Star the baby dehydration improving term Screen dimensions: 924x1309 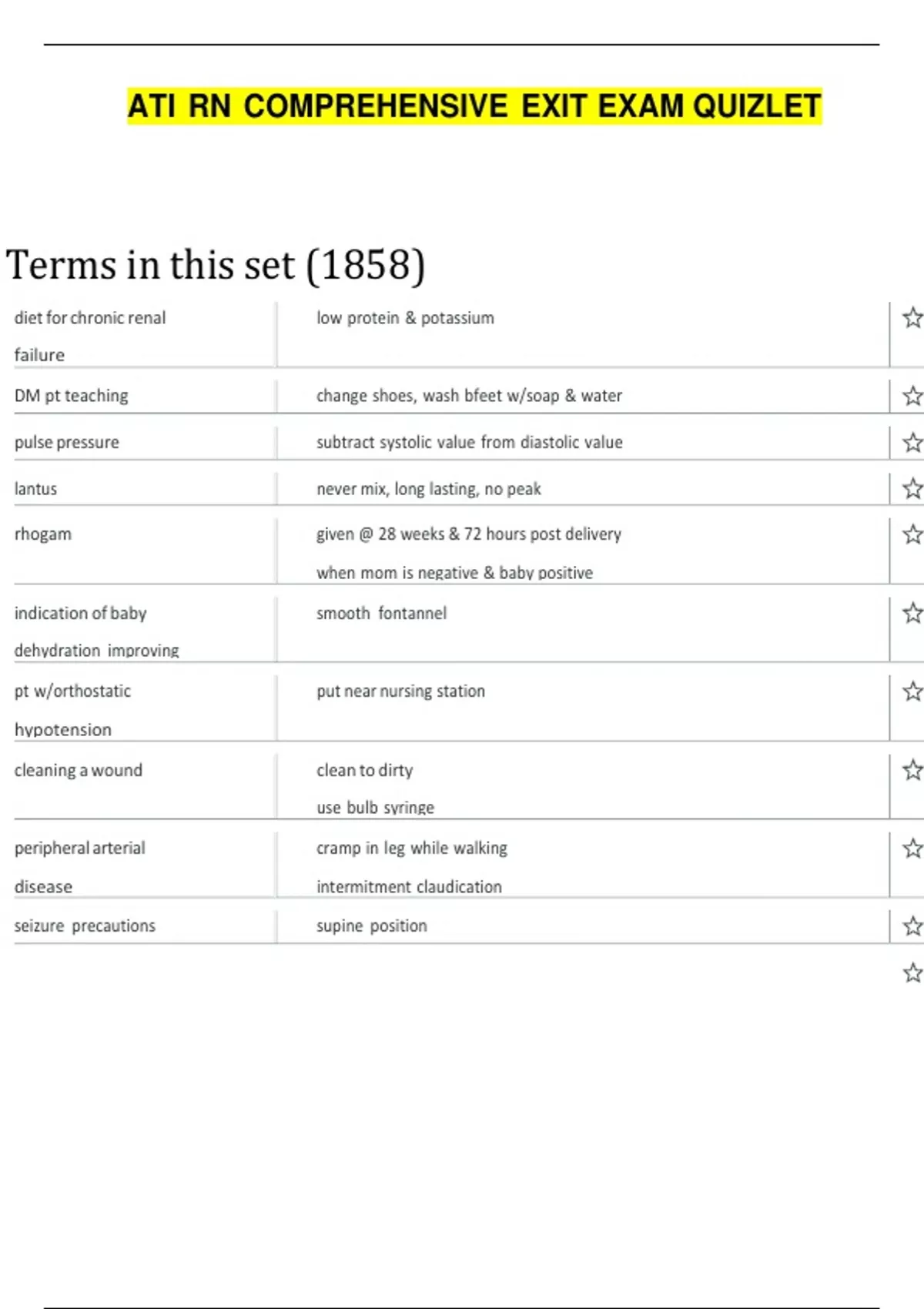click(912, 614)
